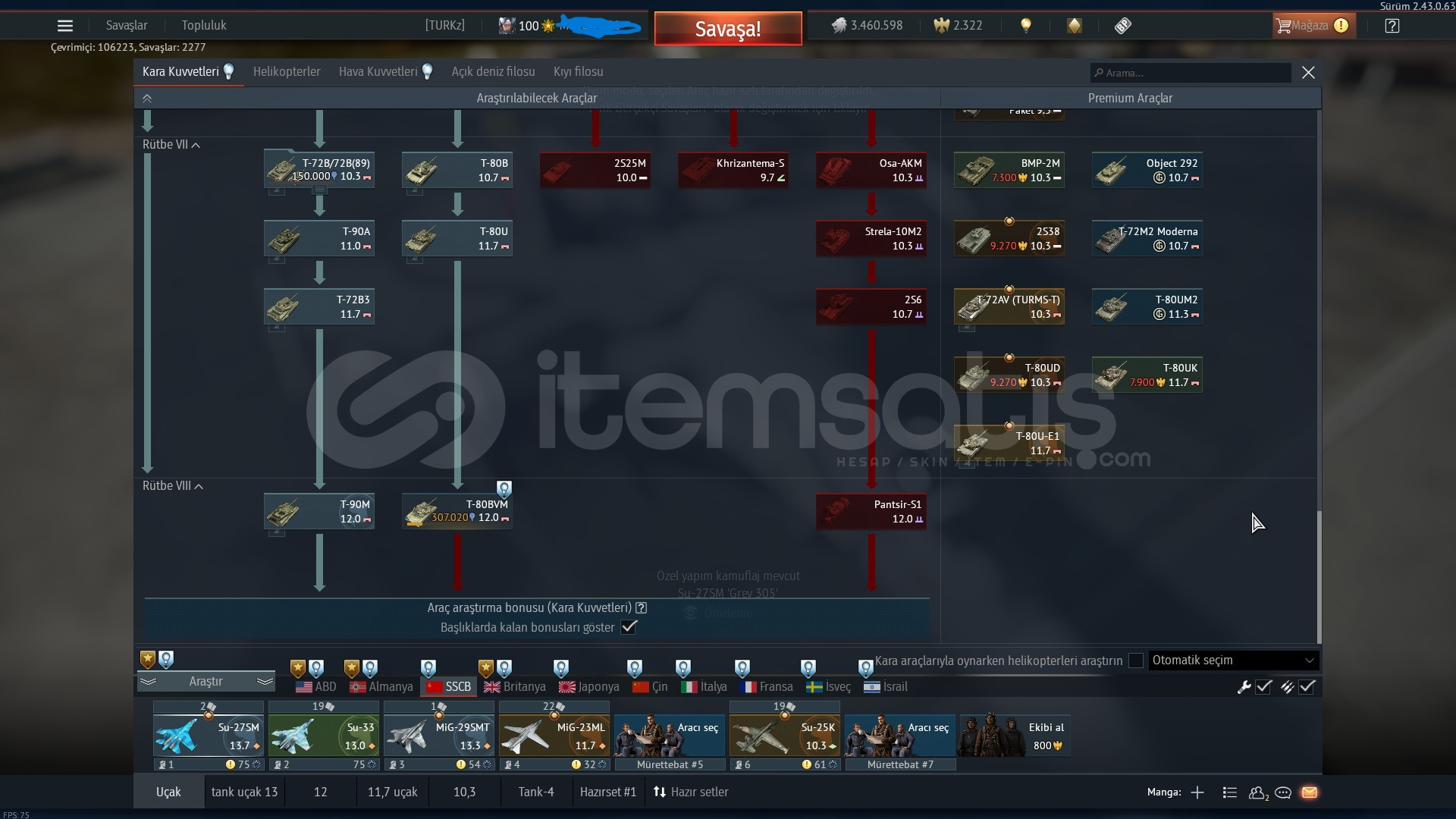Select the premium T-80UK vehicle card
Image resolution: width=1456 pixels, height=819 pixels.
tap(1147, 375)
